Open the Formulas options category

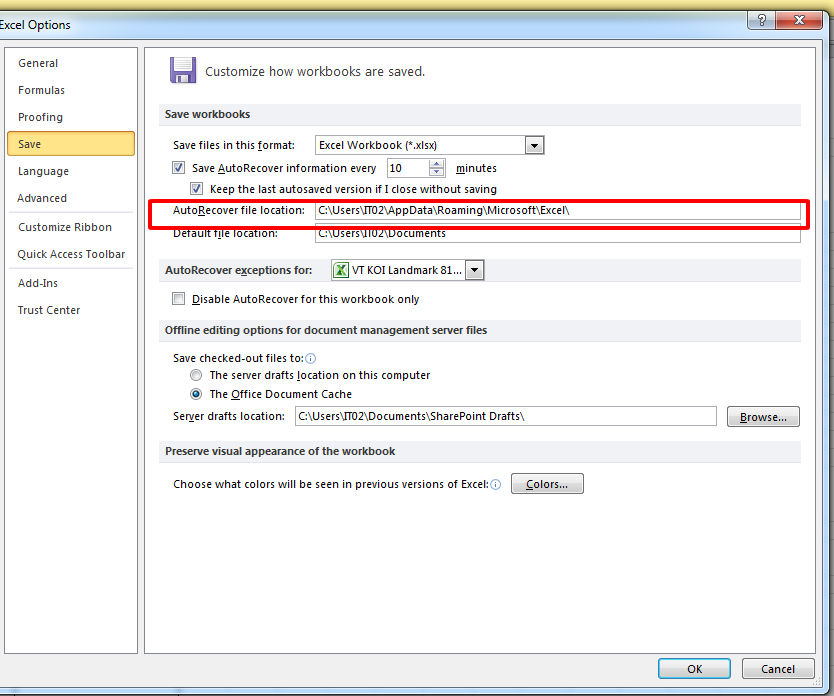(41, 90)
